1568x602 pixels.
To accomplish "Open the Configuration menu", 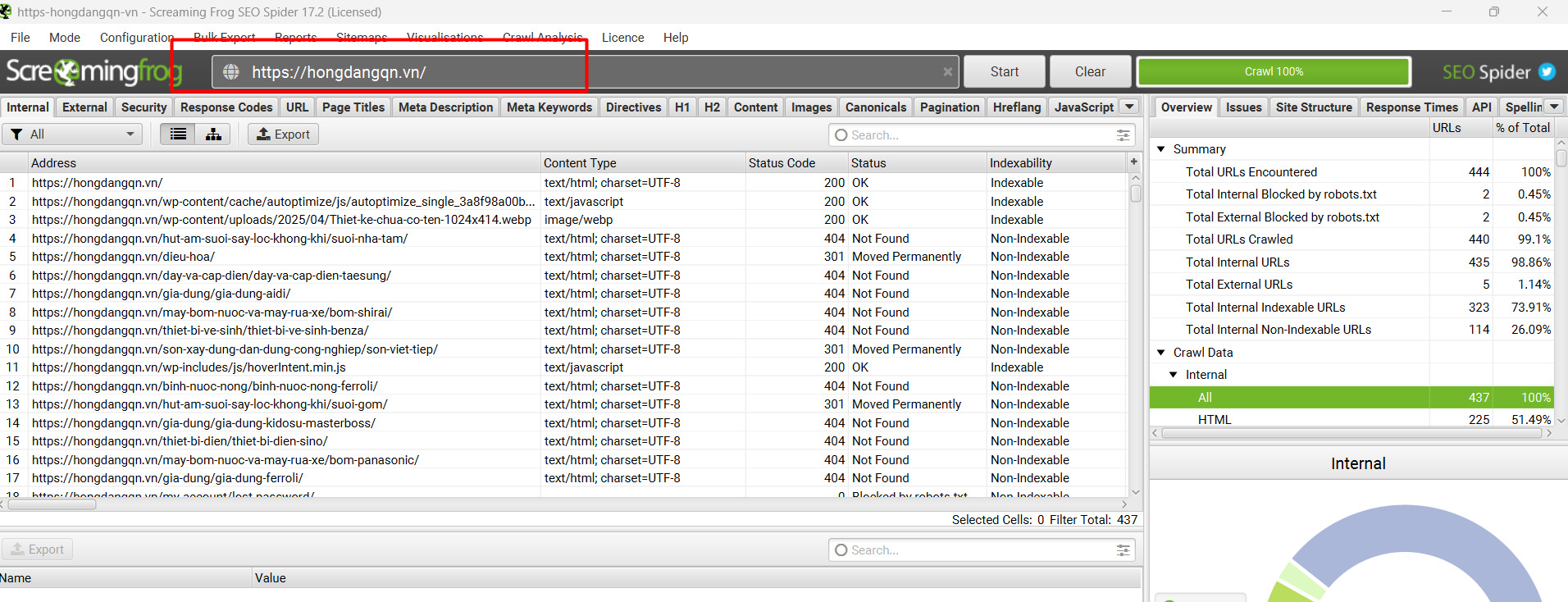I will coord(137,38).
